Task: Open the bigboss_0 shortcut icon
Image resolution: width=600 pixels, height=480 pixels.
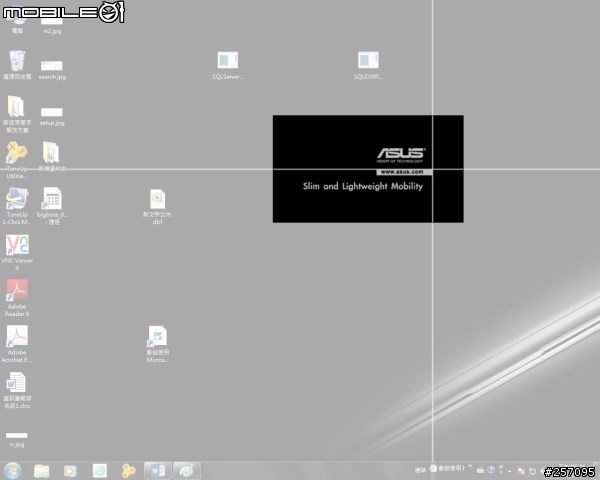Action: click(52, 206)
